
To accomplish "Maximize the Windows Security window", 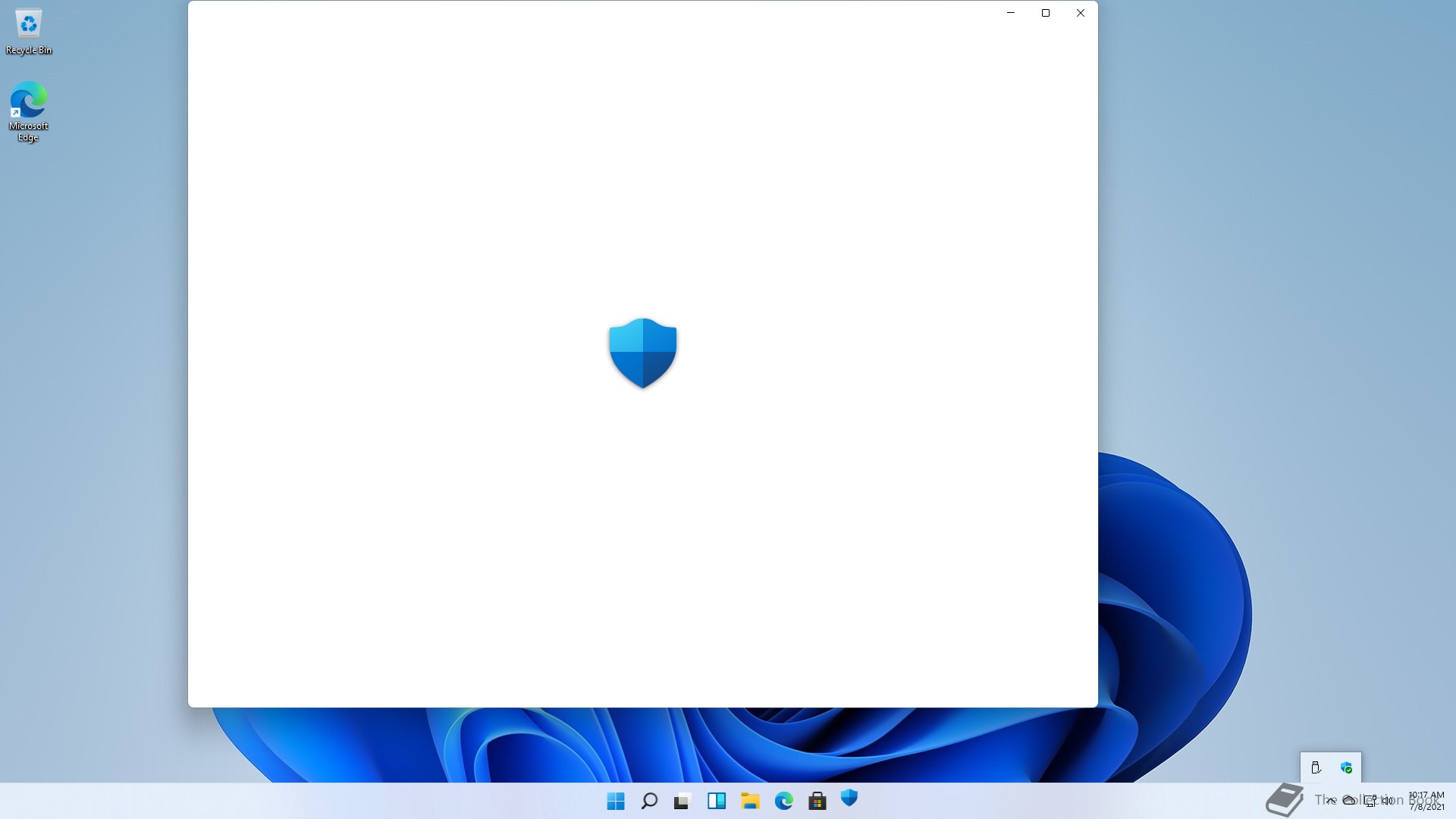I will pyautogui.click(x=1046, y=13).
